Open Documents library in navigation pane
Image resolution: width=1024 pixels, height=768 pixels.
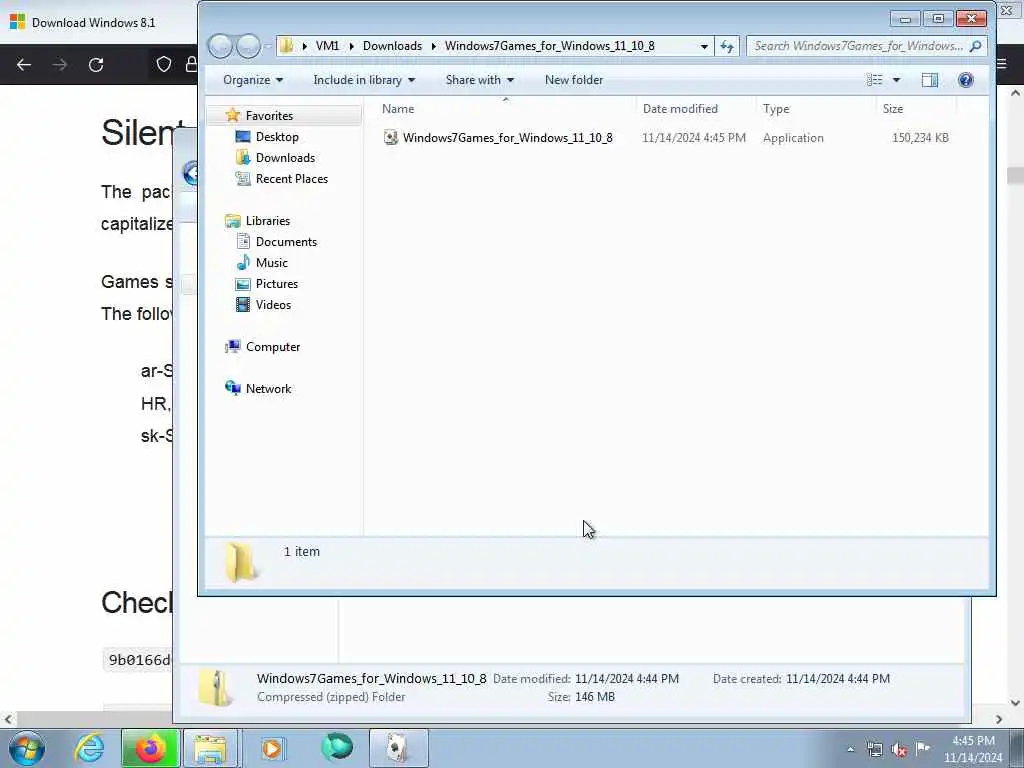286,242
